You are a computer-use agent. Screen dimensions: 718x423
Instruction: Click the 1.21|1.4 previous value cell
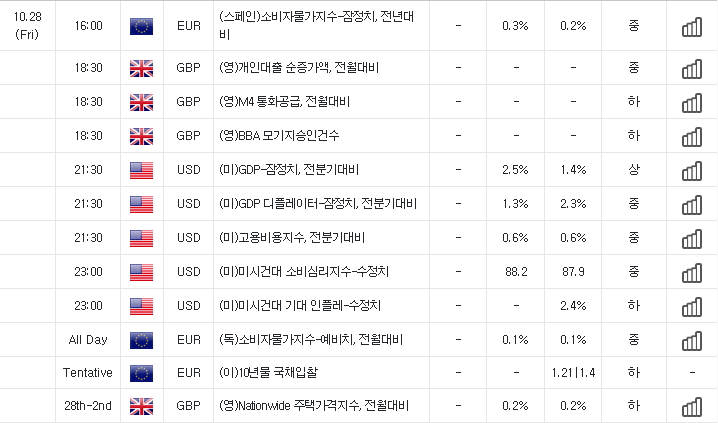pos(573,373)
